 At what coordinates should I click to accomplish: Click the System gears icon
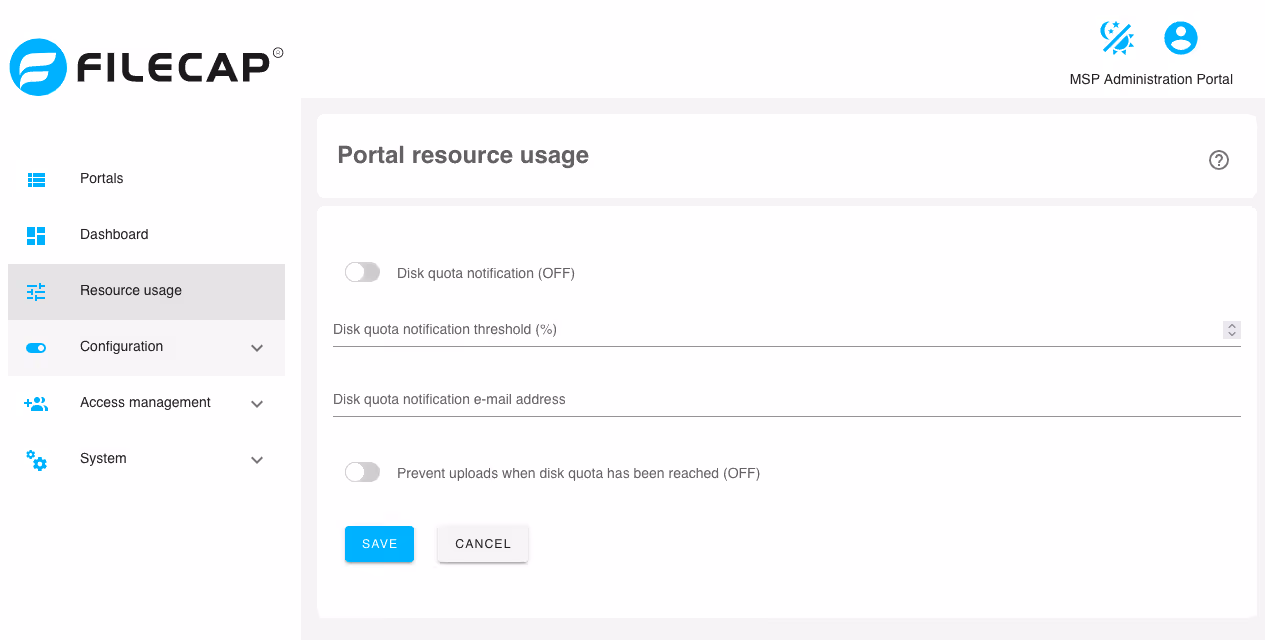[36, 460]
